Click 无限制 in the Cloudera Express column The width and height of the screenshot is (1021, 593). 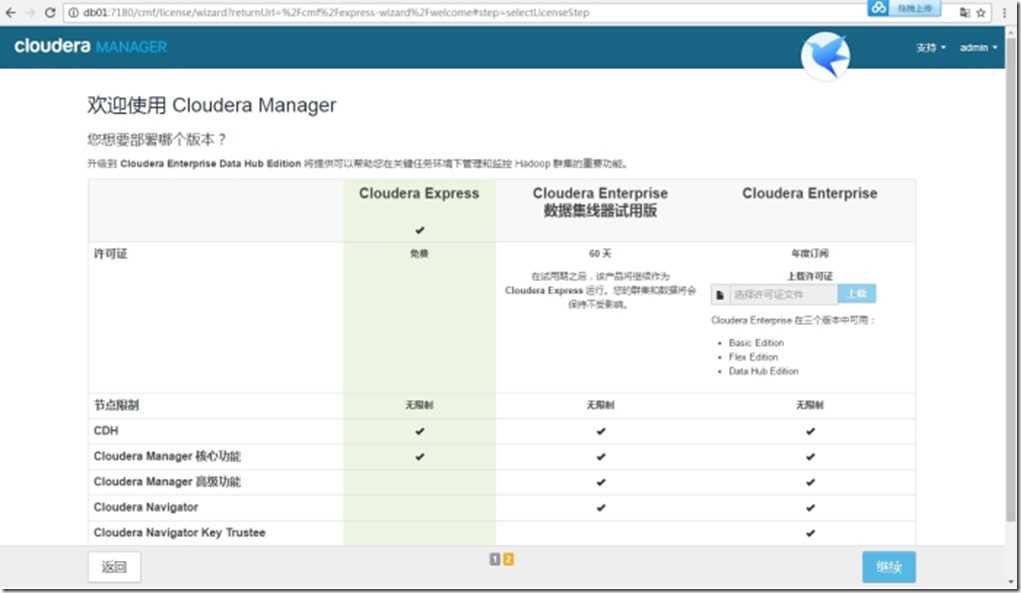[419, 405]
